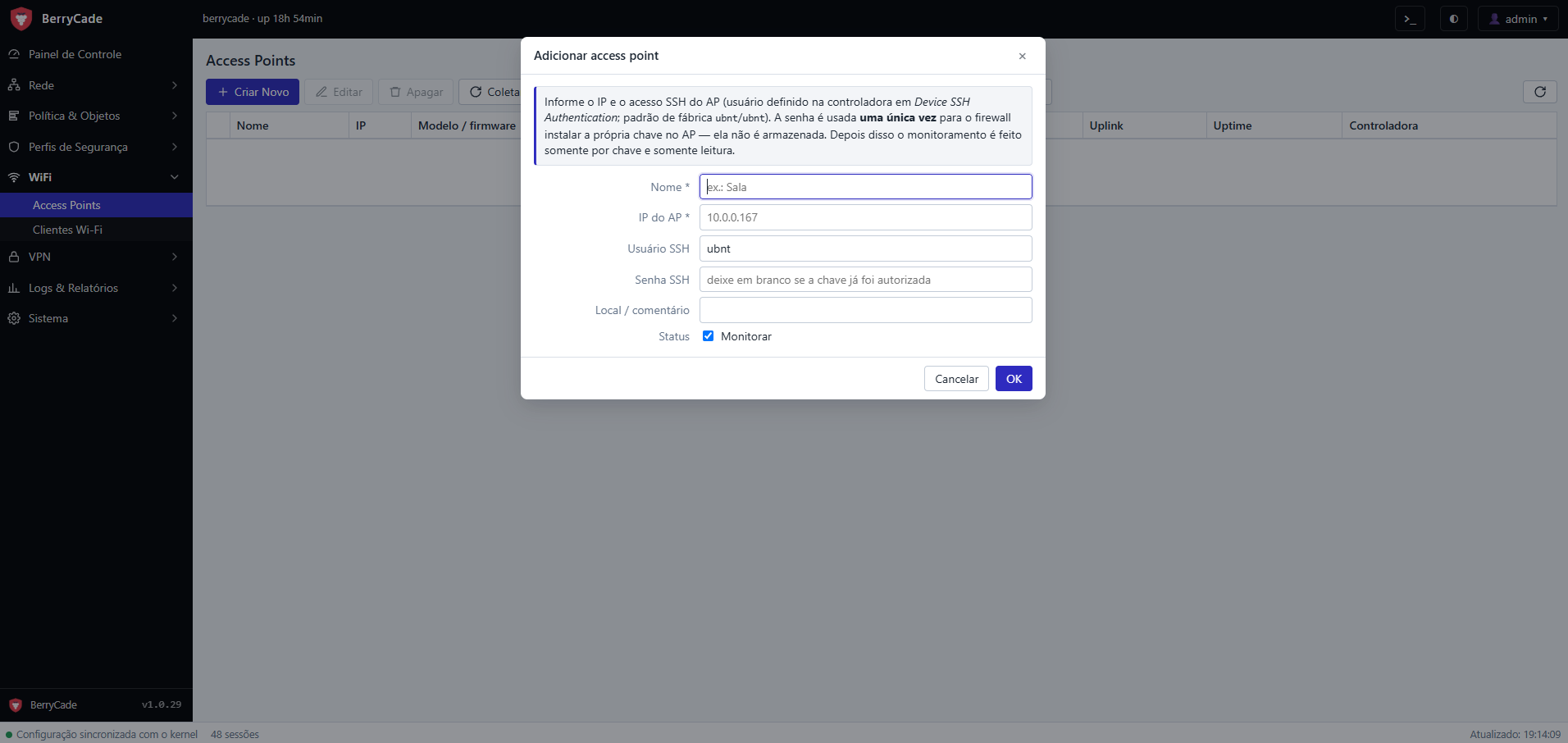Select Access Points submenu item
1568x743 pixels.
coord(96,205)
